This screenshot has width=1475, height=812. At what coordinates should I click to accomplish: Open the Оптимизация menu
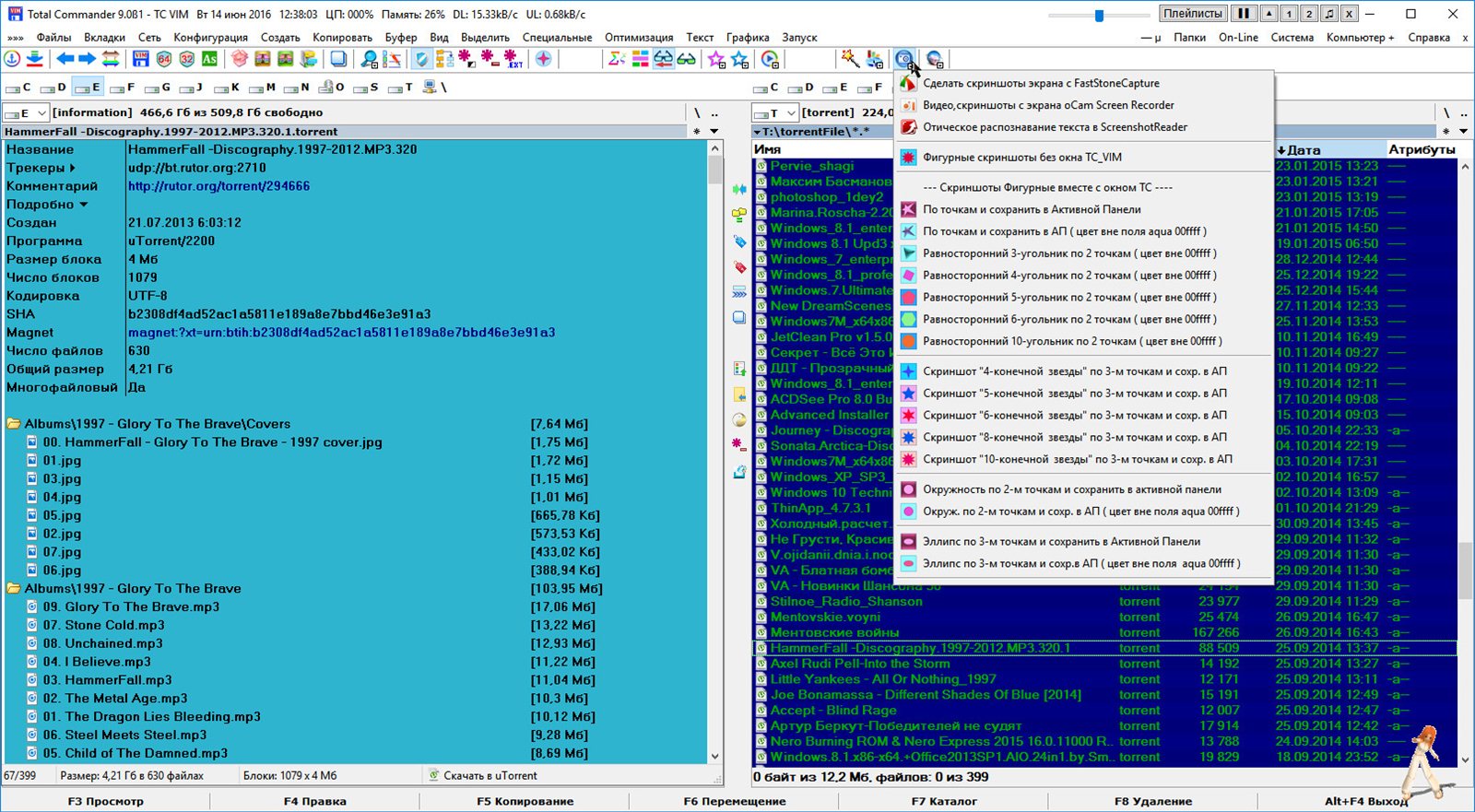[x=639, y=38]
